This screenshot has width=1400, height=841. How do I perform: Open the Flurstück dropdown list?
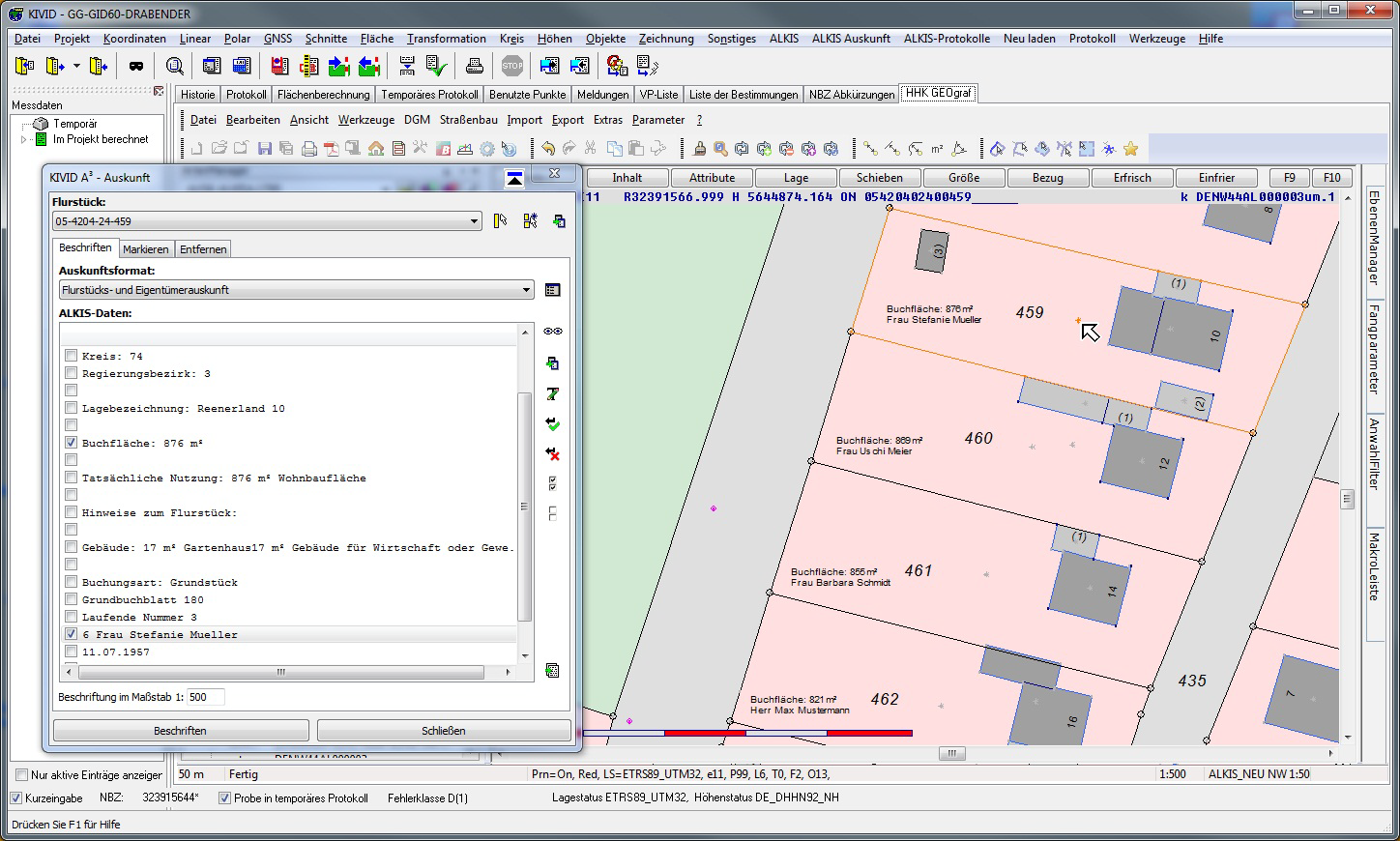pos(474,221)
